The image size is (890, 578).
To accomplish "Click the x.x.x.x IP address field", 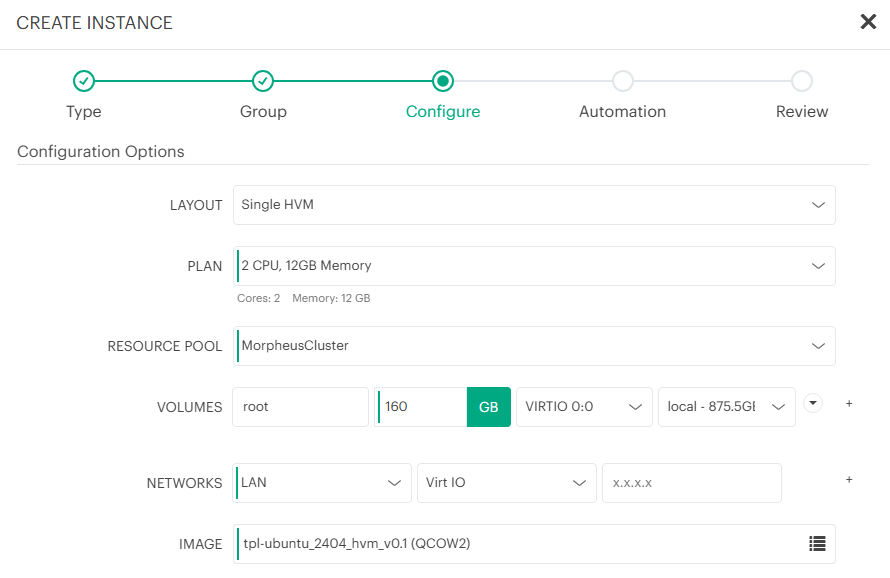I will [692, 483].
